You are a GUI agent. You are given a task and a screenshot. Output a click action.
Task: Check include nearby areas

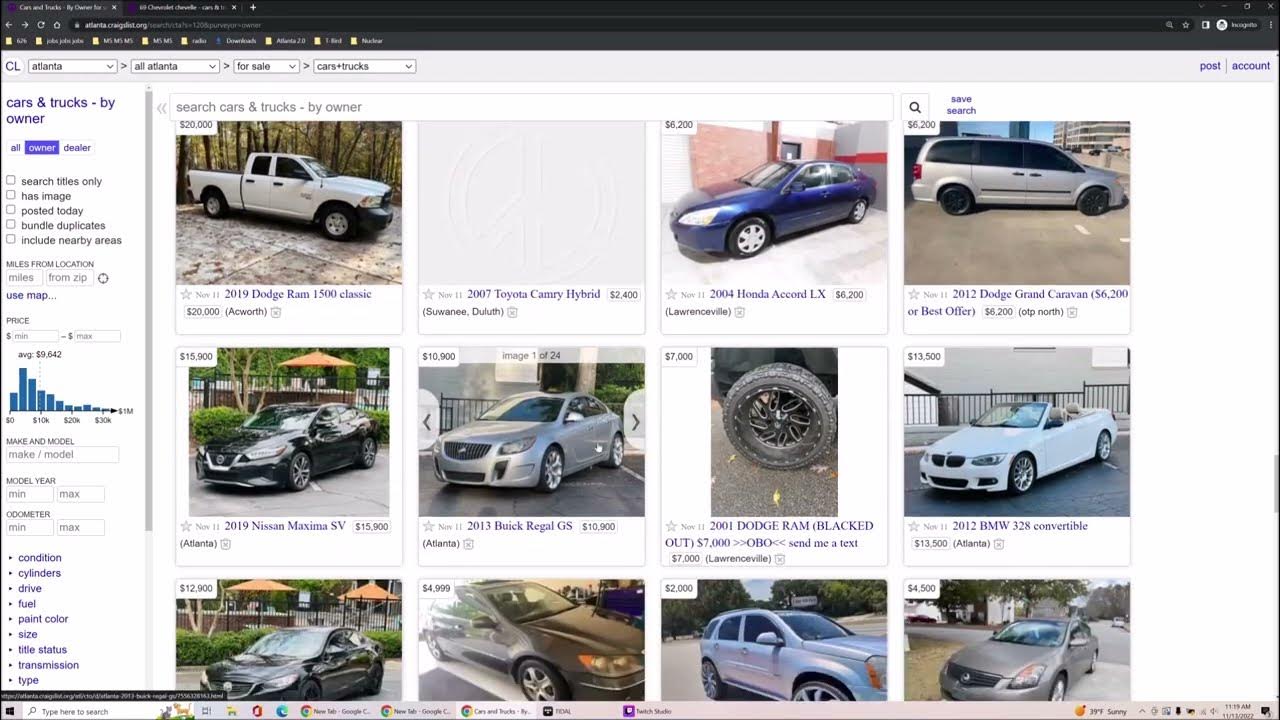point(11,240)
